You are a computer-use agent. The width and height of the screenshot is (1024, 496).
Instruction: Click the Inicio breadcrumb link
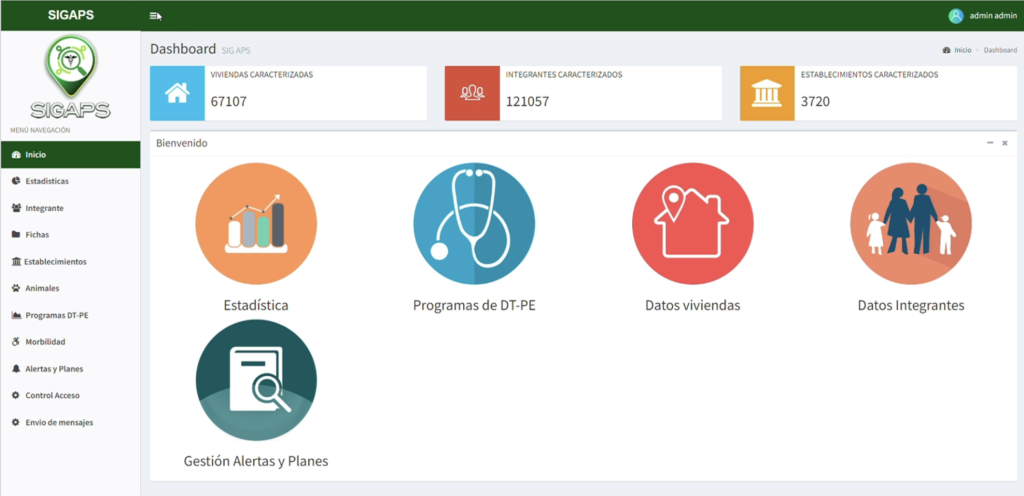coord(961,50)
